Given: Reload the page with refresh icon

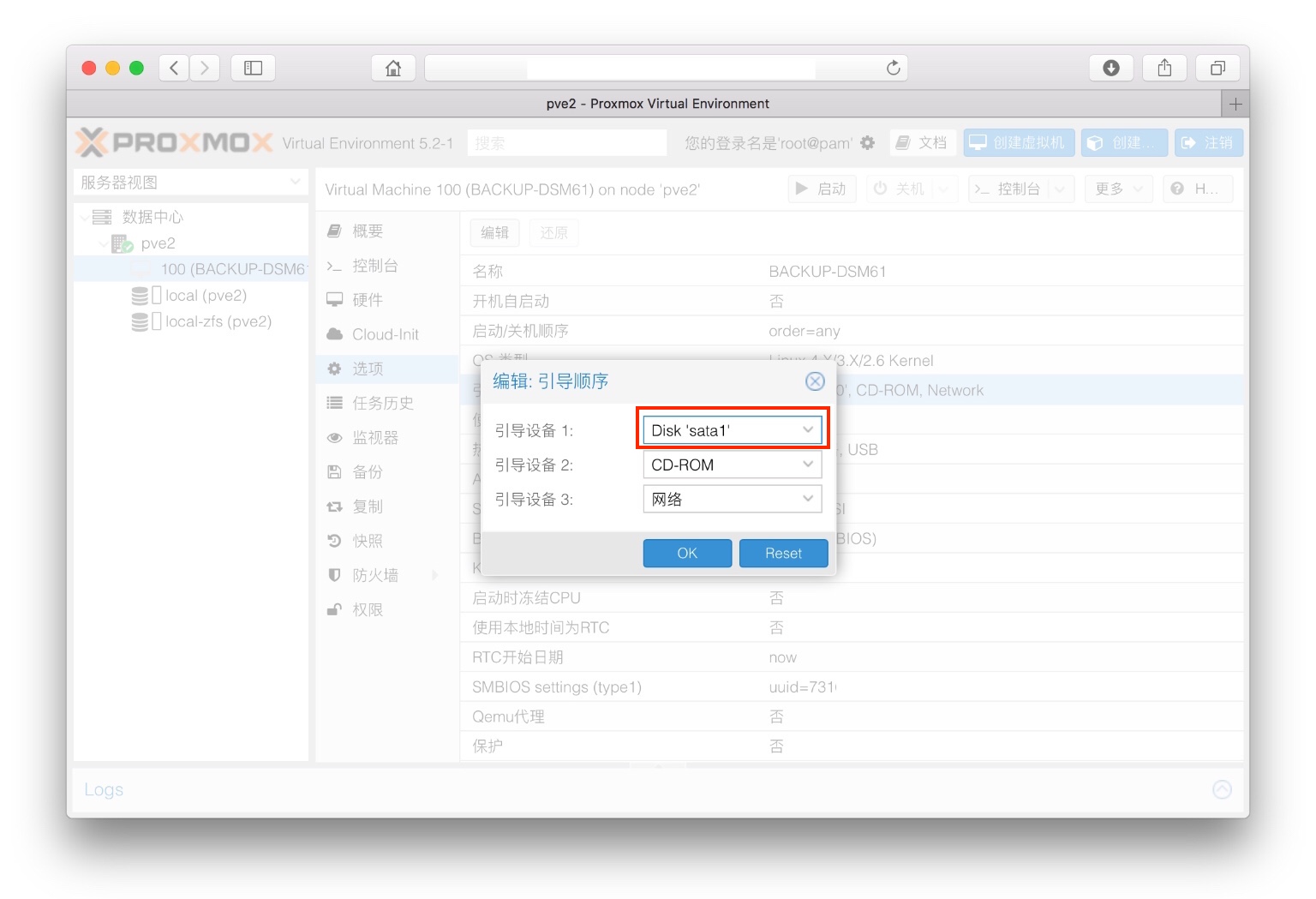Looking at the screenshot, I should [893, 68].
